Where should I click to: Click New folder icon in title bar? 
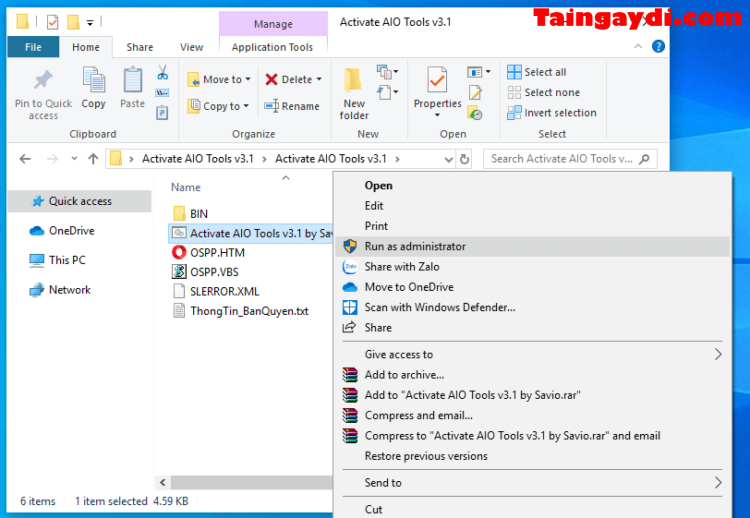(x=73, y=22)
